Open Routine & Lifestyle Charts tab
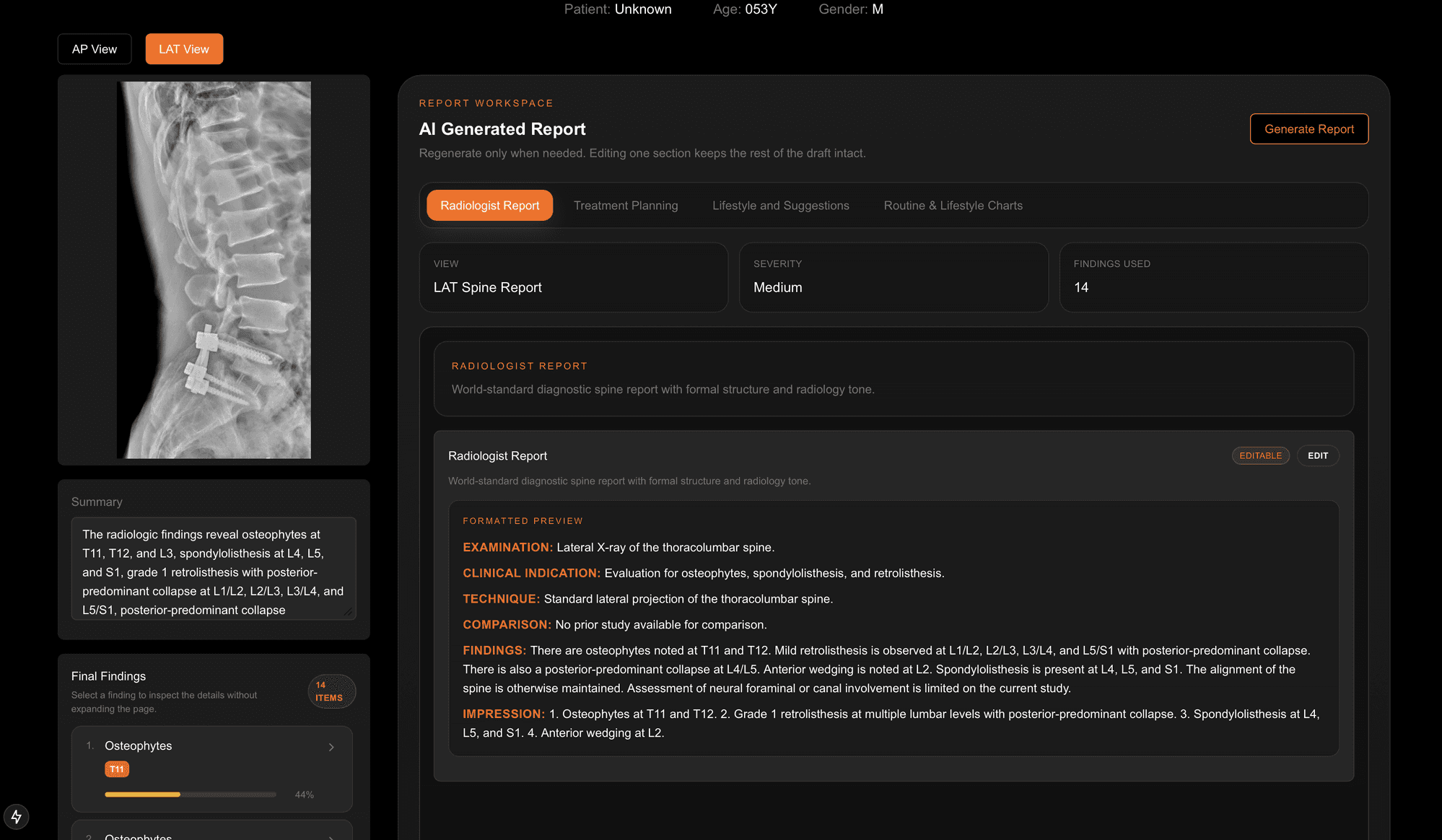 [953, 206]
